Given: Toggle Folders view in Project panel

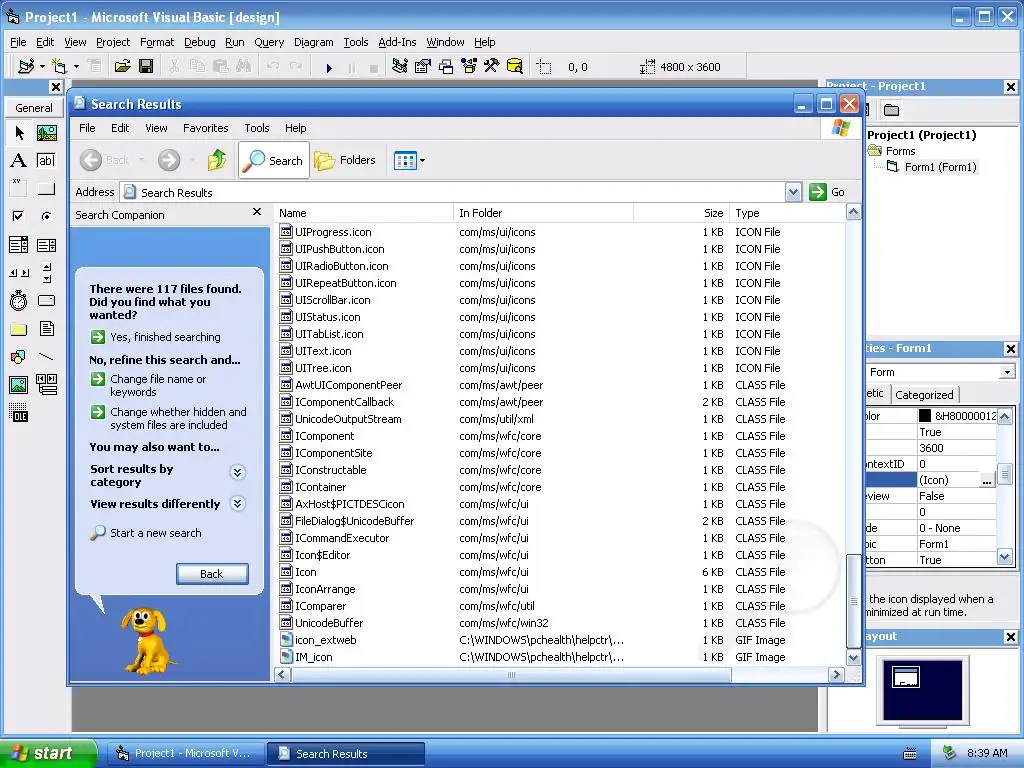Looking at the screenshot, I should click(891, 110).
